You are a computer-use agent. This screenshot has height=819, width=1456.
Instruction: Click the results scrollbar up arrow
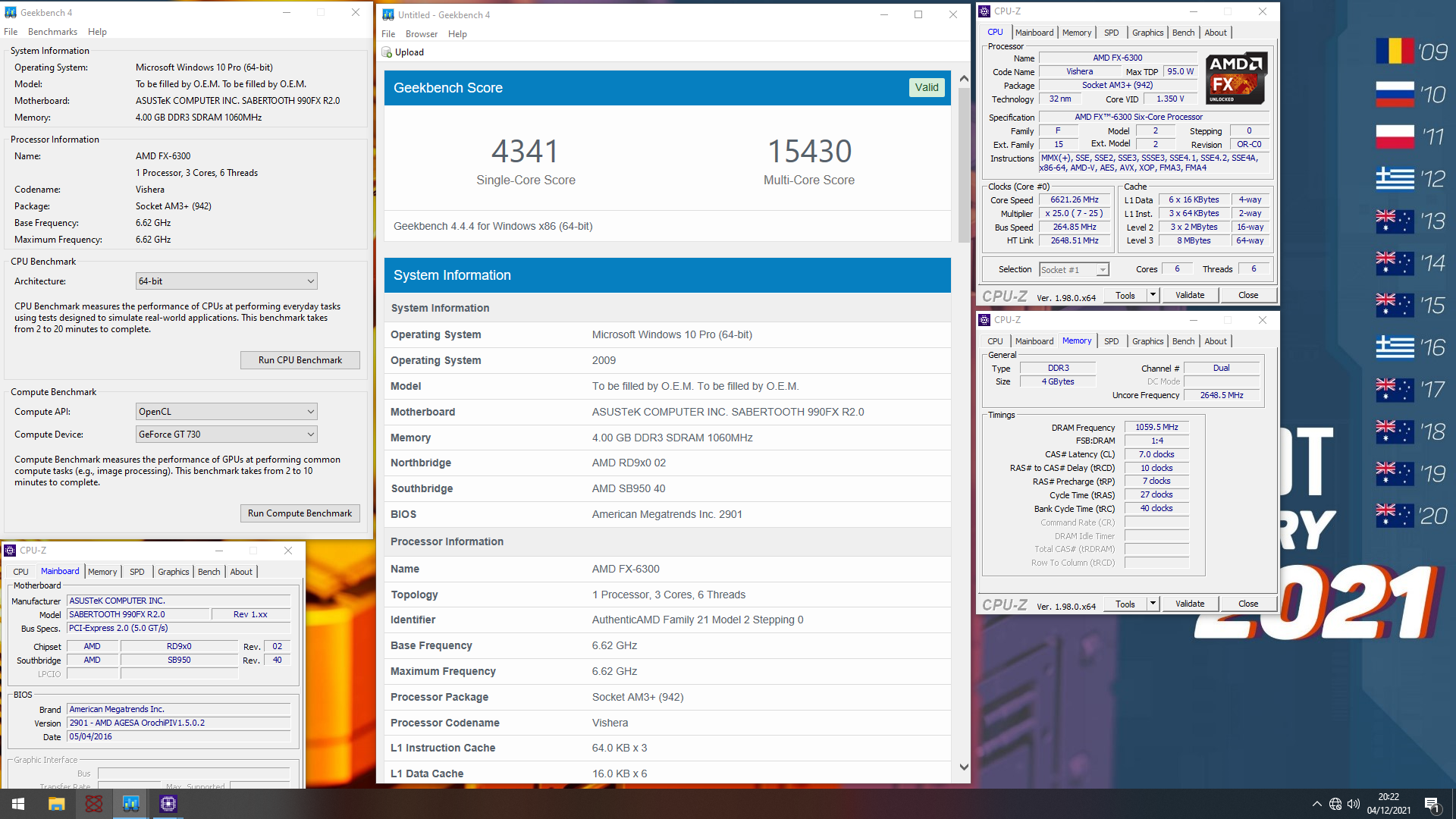point(964,79)
